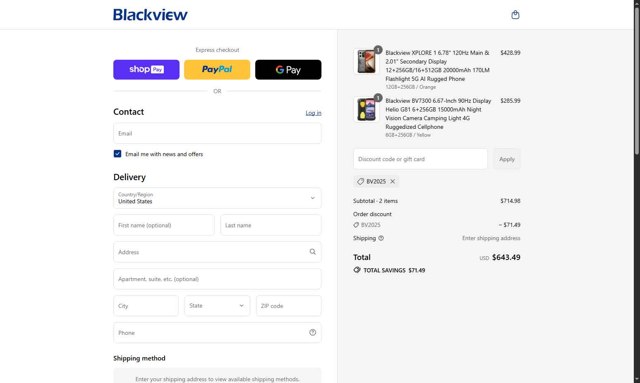Open Blackview BV7300 product thumbnail
The width and height of the screenshot is (640, 383).
click(x=366, y=109)
